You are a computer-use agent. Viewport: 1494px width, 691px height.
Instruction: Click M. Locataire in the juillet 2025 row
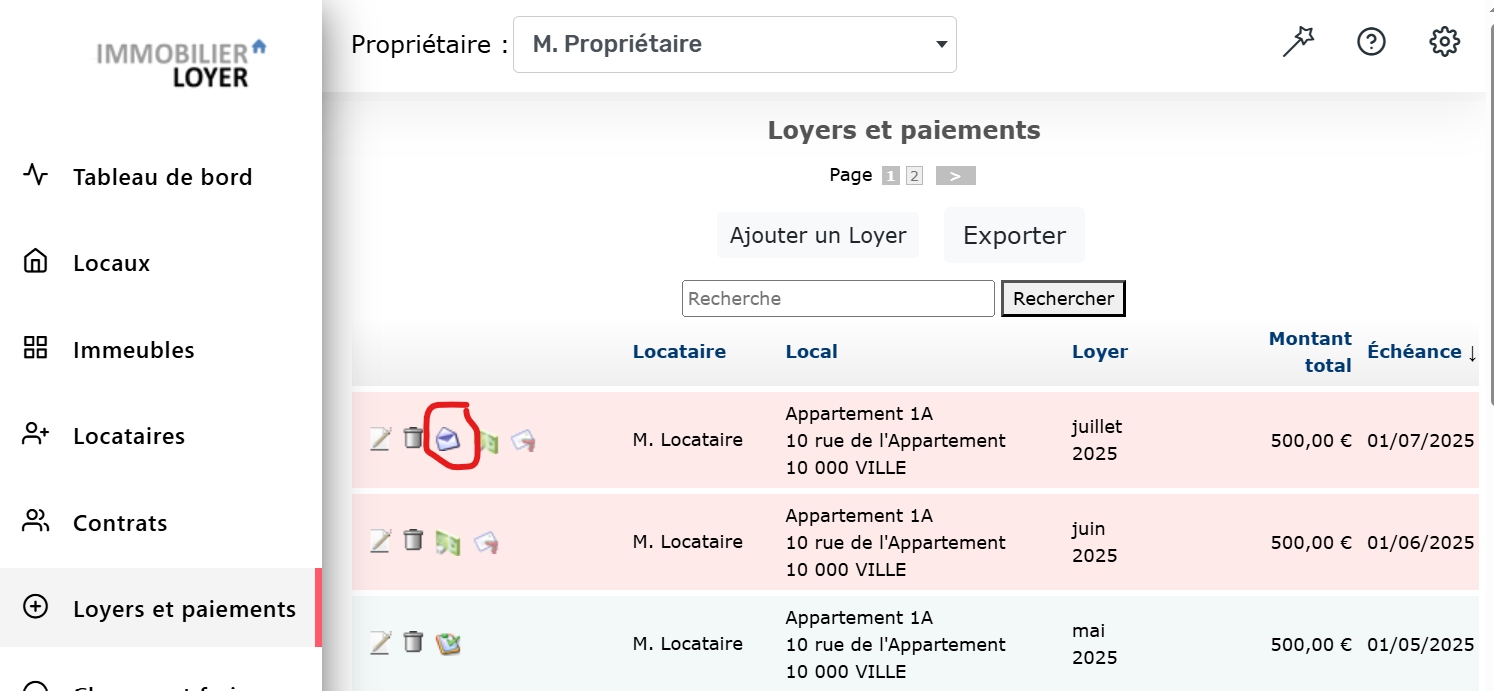[x=688, y=440]
